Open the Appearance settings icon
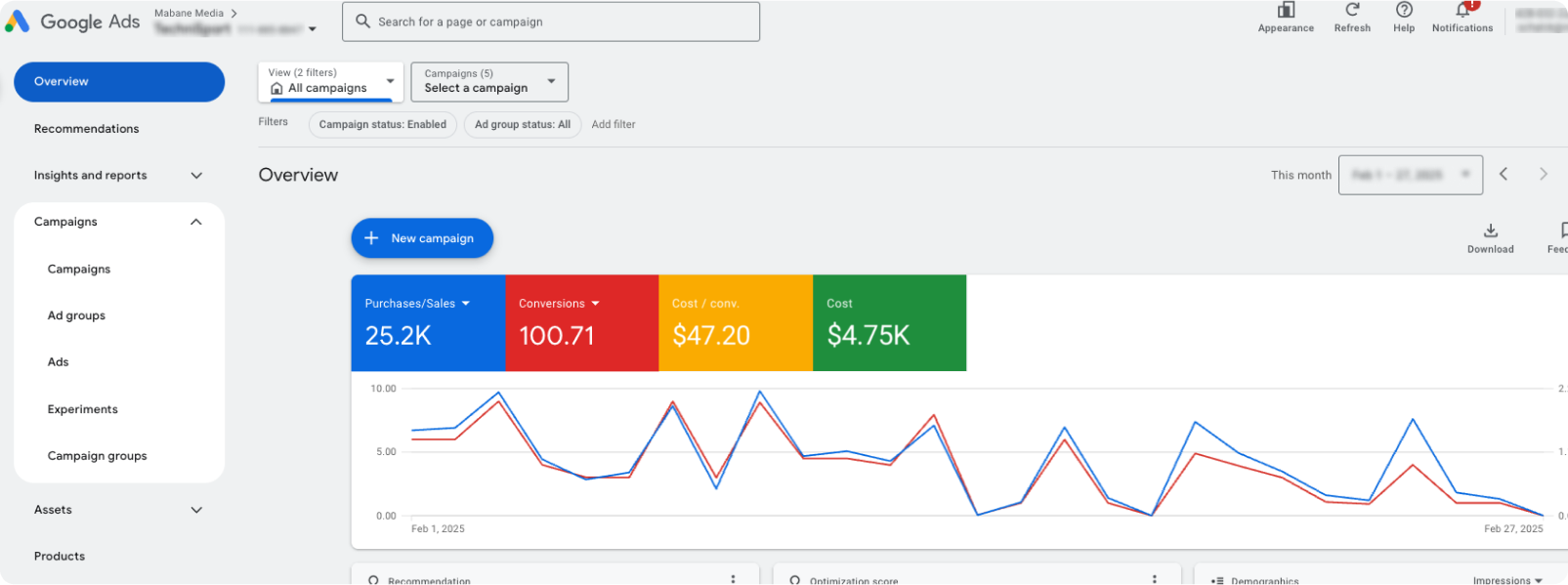1568x585 pixels. pos(1286,11)
